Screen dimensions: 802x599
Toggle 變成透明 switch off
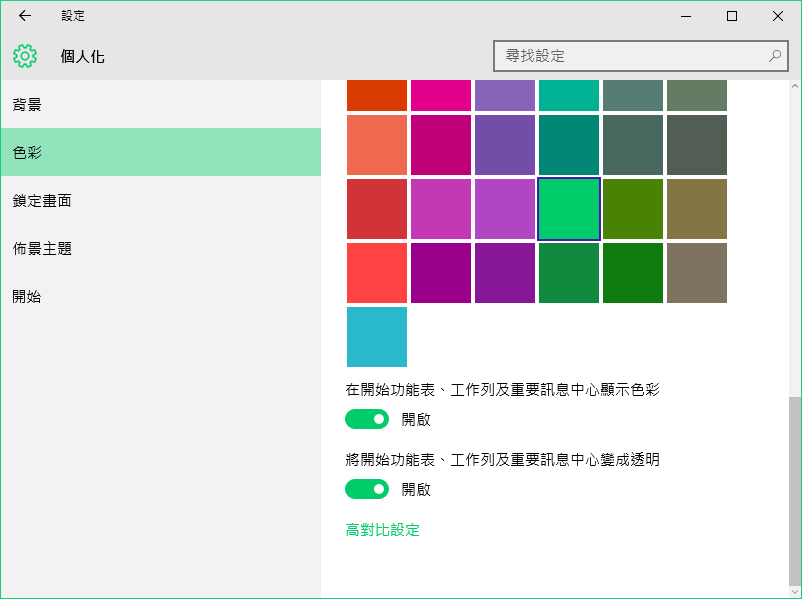367,489
